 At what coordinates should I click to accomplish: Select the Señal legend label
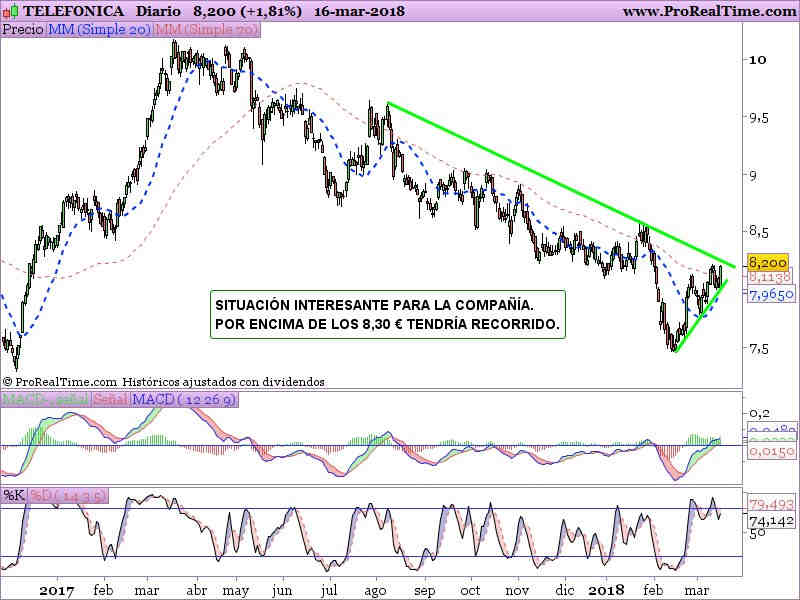(x=110, y=399)
